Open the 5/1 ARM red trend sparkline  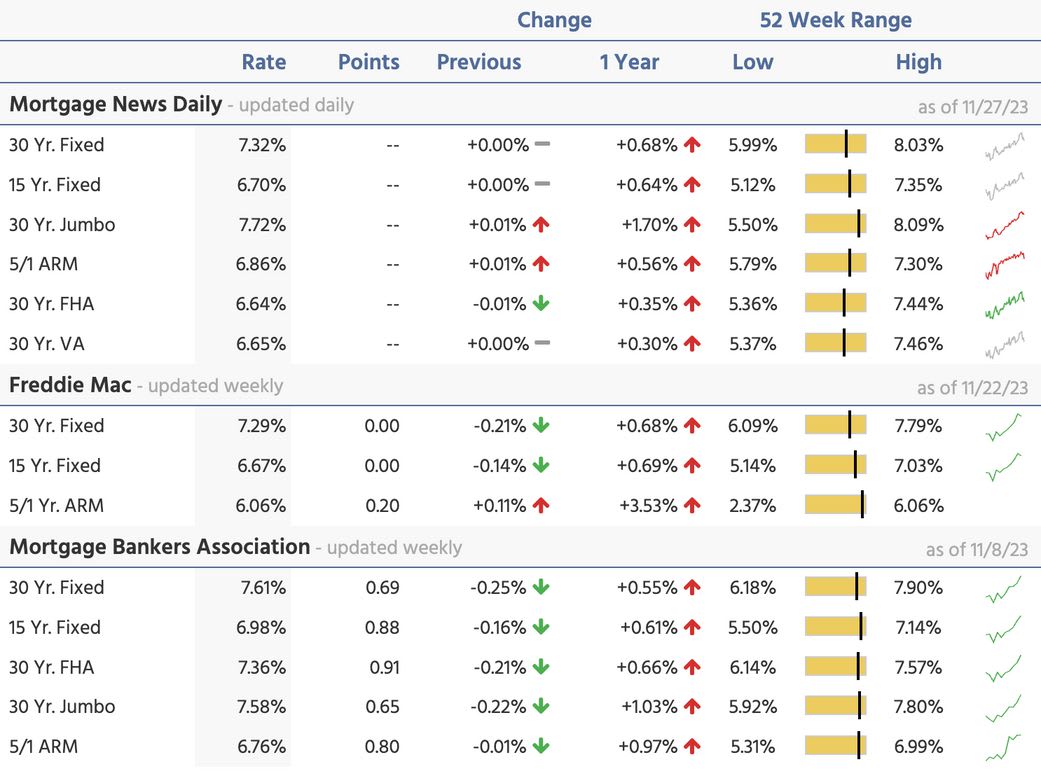[x=1004, y=265]
